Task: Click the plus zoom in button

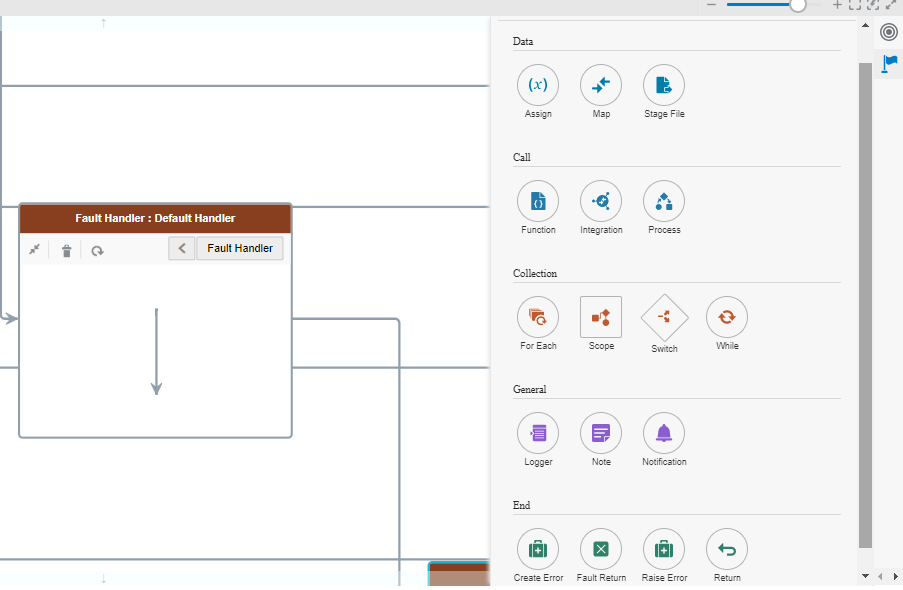Action: click(837, 5)
